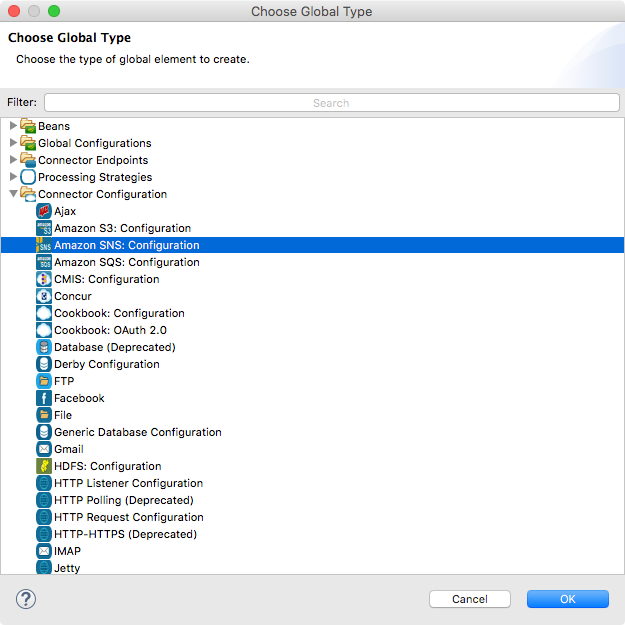This screenshot has width=625, height=625.
Task: Collapse the Connector Configuration node
Action: coord(13,194)
